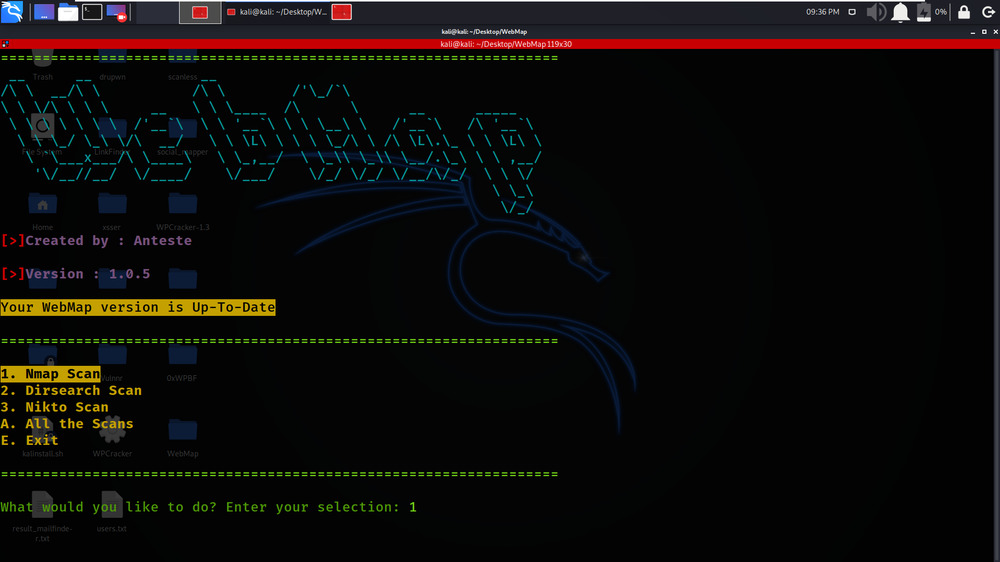The width and height of the screenshot is (1000, 562).
Task: Click the window title kali@kali: ~/Desktop/WebMap
Action: coord(484,32)
